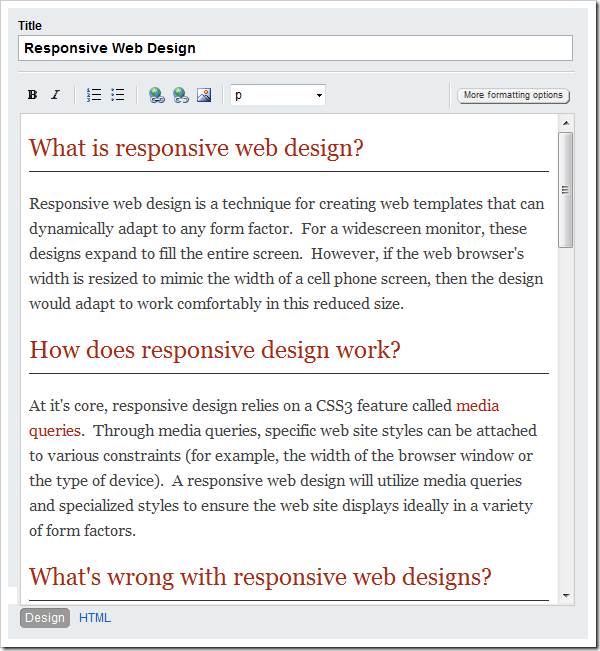The height and width of the screenshot is (651, 600).
Task: Click paragraph starting 'Responsive web design is a technique'
Action: (287, 254)
